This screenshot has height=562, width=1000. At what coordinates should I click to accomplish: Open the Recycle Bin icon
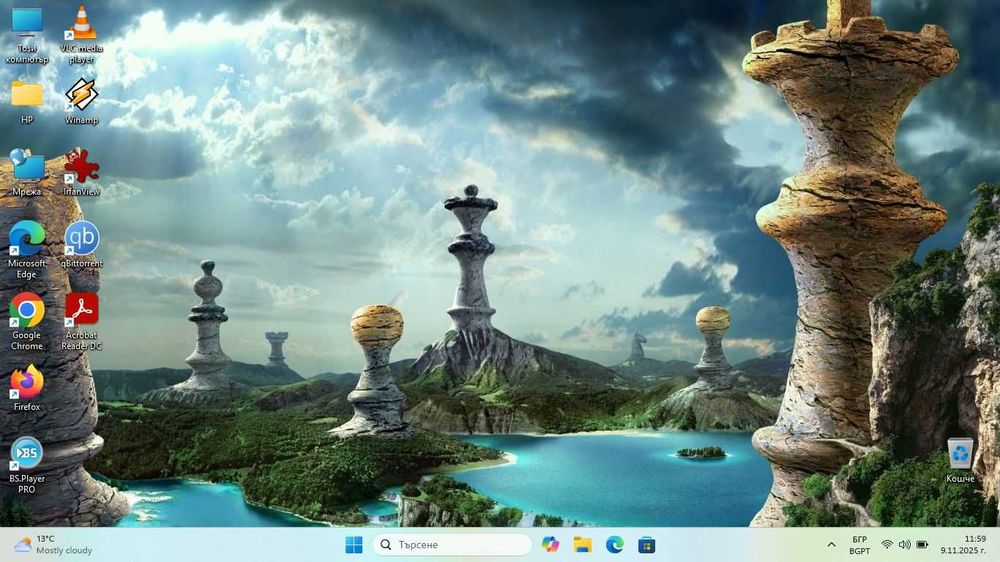point(960,460)
